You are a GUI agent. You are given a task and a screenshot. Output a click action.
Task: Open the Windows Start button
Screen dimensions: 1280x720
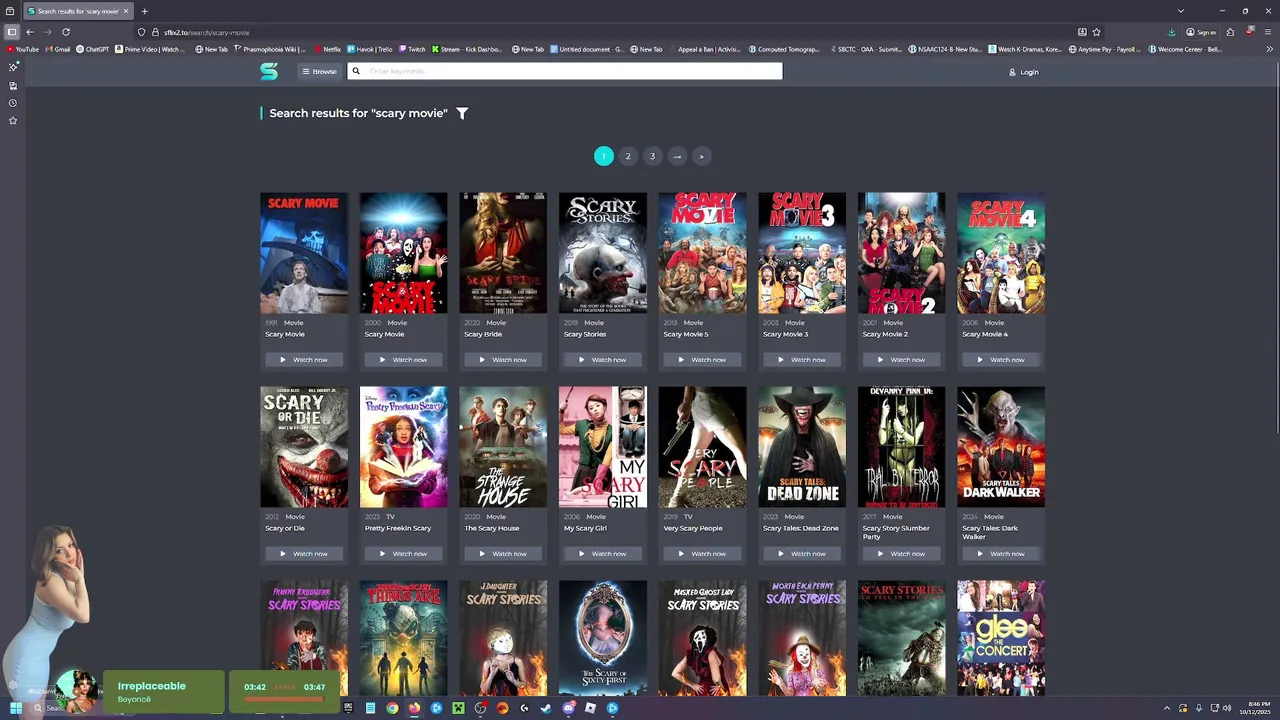point(15,708)
